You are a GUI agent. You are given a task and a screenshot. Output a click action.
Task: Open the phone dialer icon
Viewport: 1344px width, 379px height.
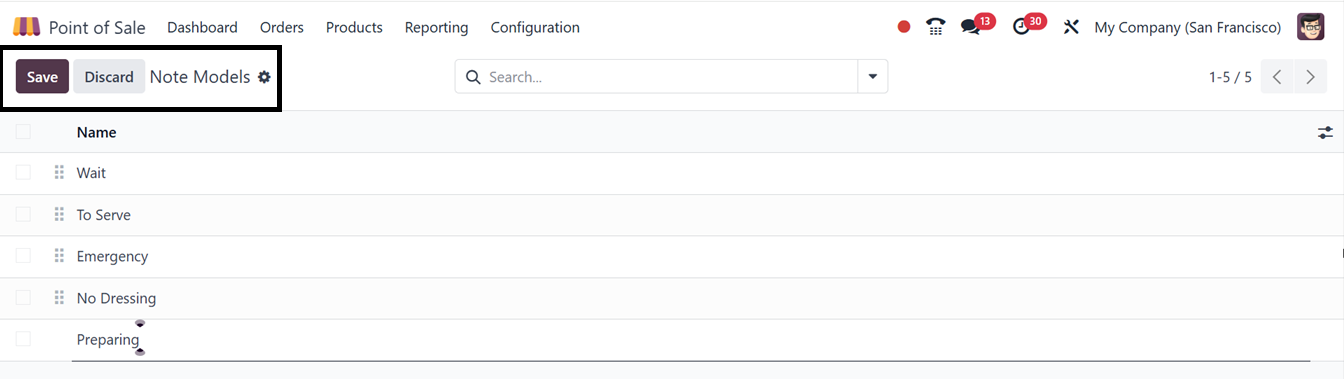(x=936, y=27)
